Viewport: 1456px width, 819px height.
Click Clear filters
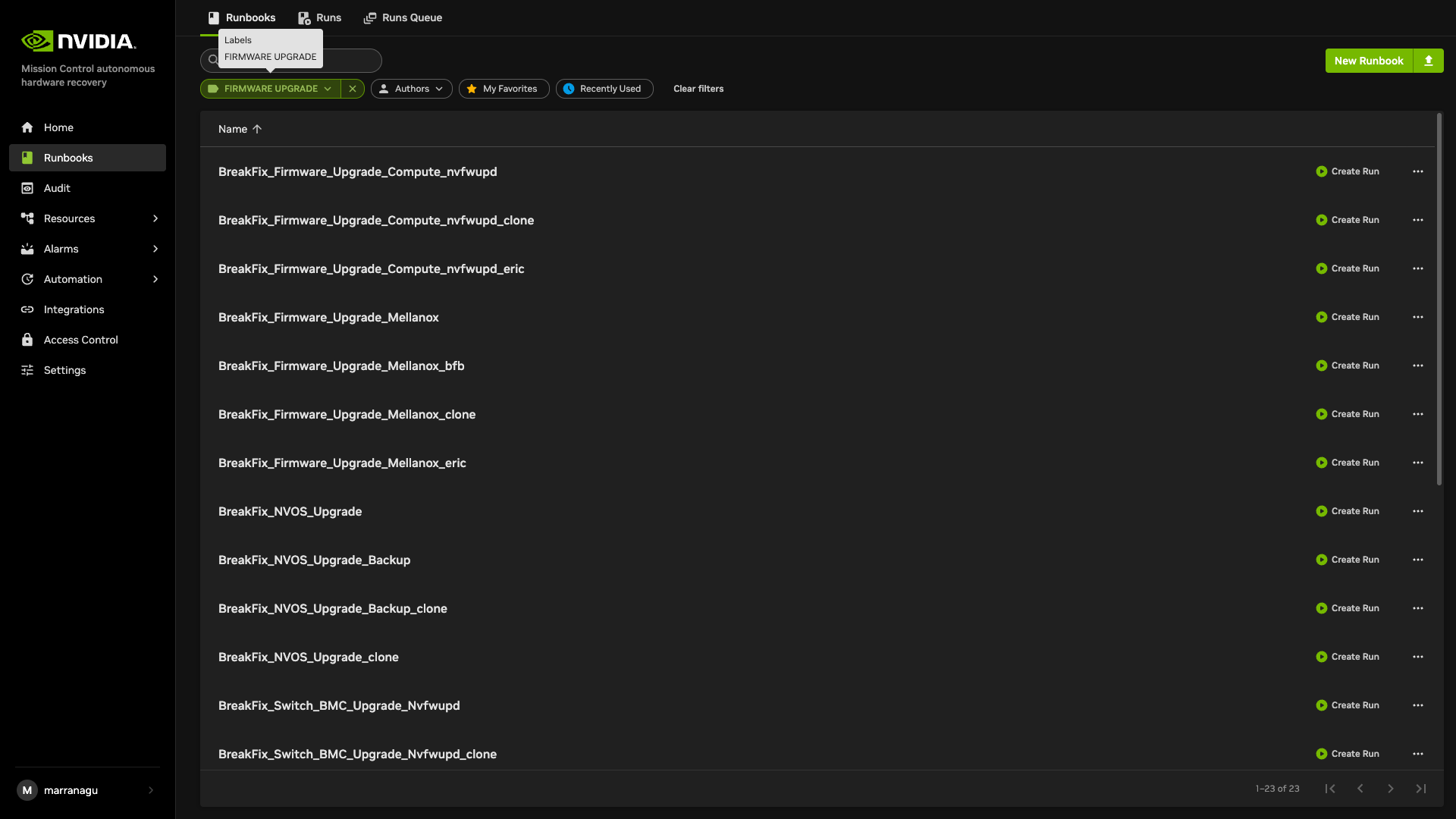click(698, 89)
